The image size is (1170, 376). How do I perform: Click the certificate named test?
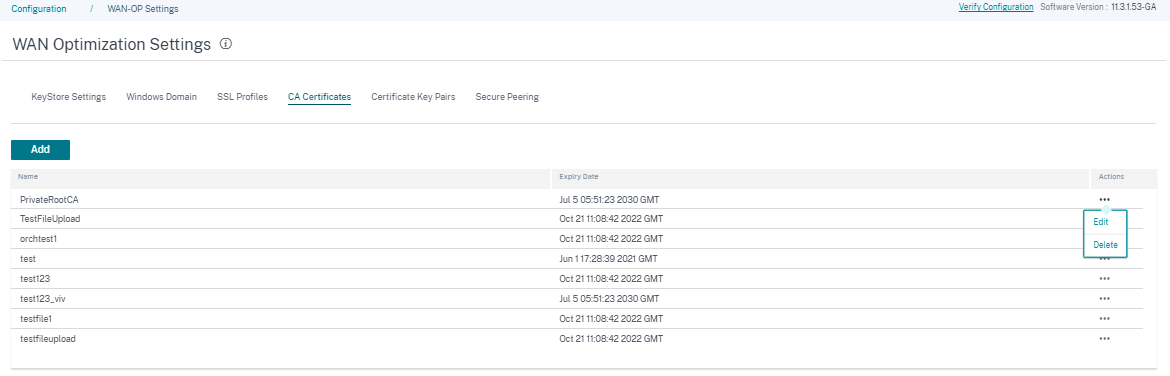28,259
